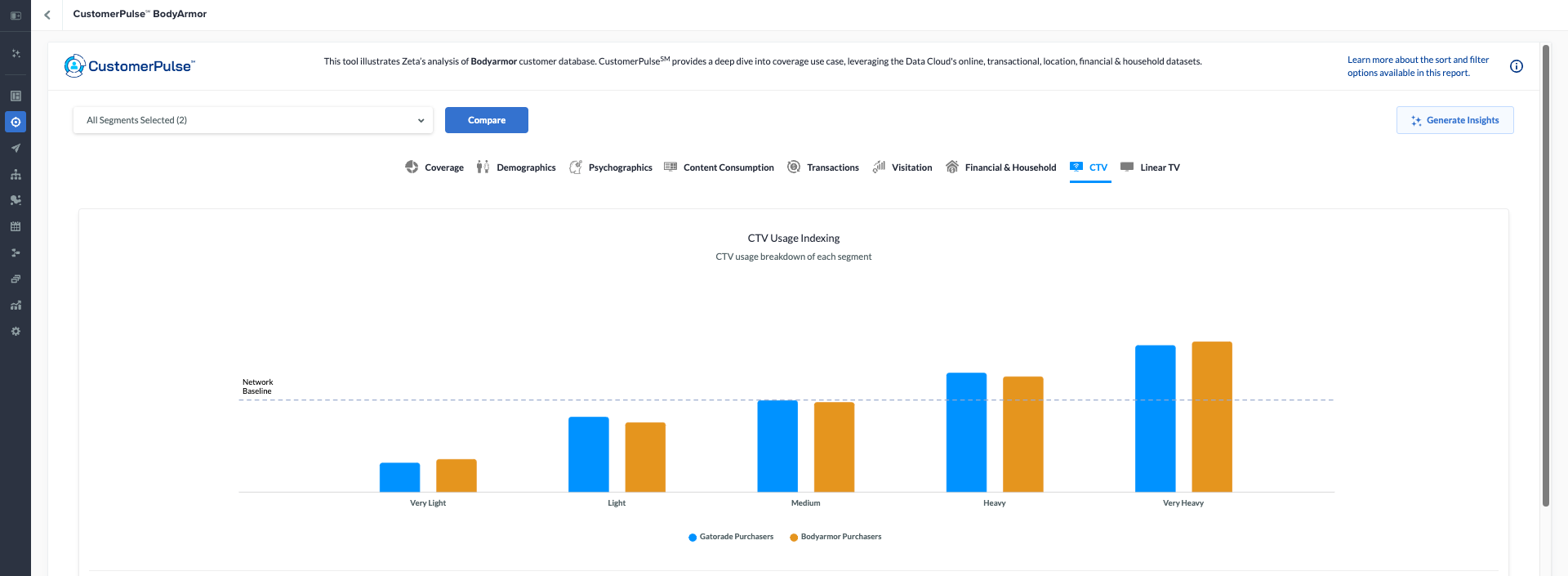Switch to the Visitation tab
This screenshot has height=576, width=1568.
(x=912, y=167)
